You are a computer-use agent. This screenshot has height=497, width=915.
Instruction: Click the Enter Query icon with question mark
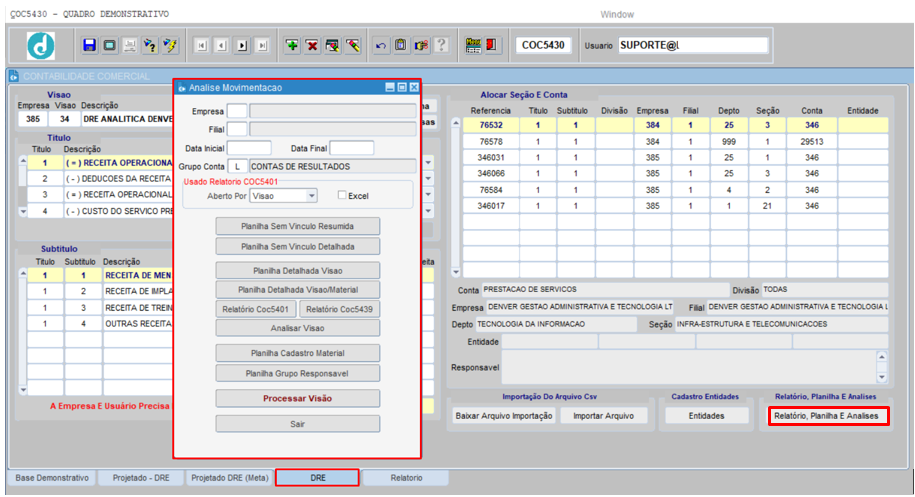tap(150, 45)
